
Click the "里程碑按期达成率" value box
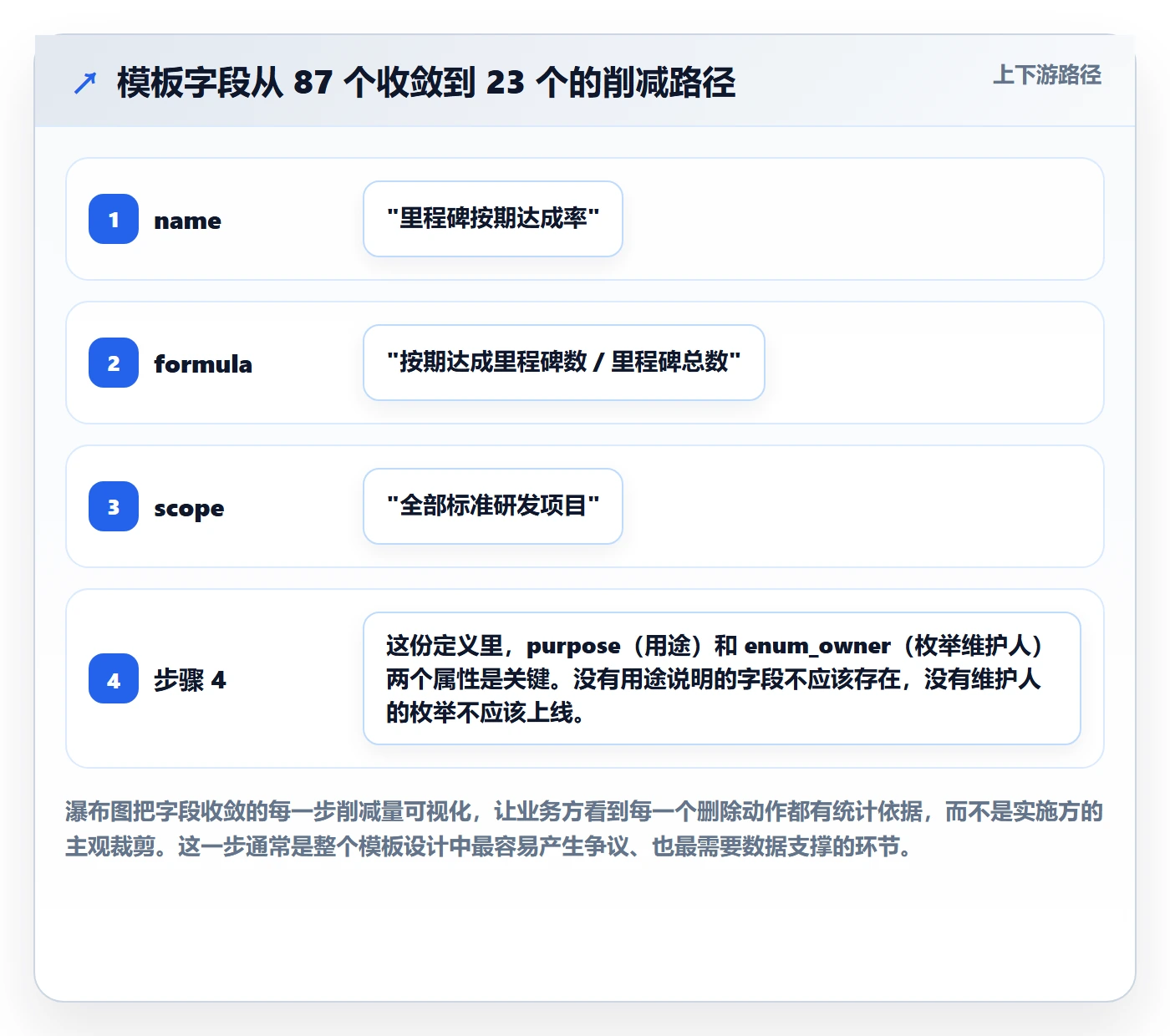[493, 219]
